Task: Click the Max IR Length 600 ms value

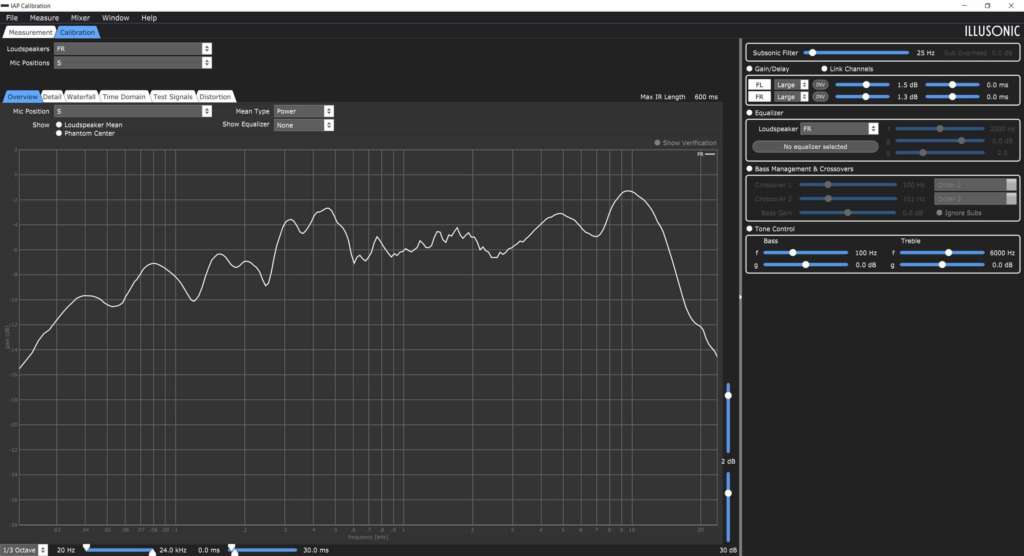Action: click(x=705, y=97)
